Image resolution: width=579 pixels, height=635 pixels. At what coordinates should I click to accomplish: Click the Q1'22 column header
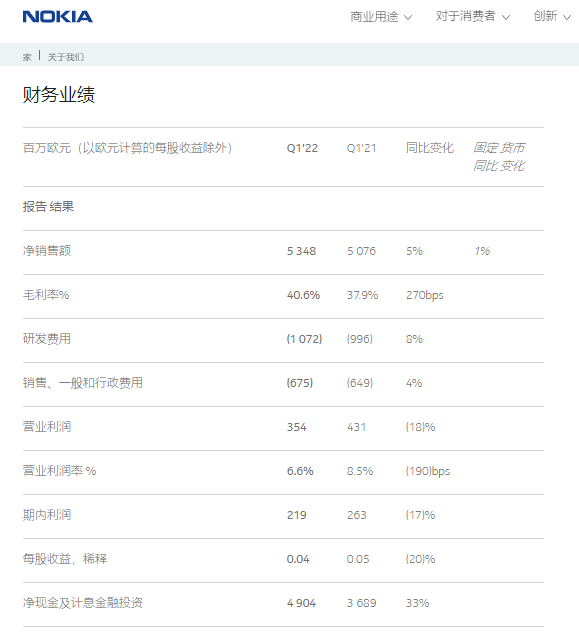(302, 148)
